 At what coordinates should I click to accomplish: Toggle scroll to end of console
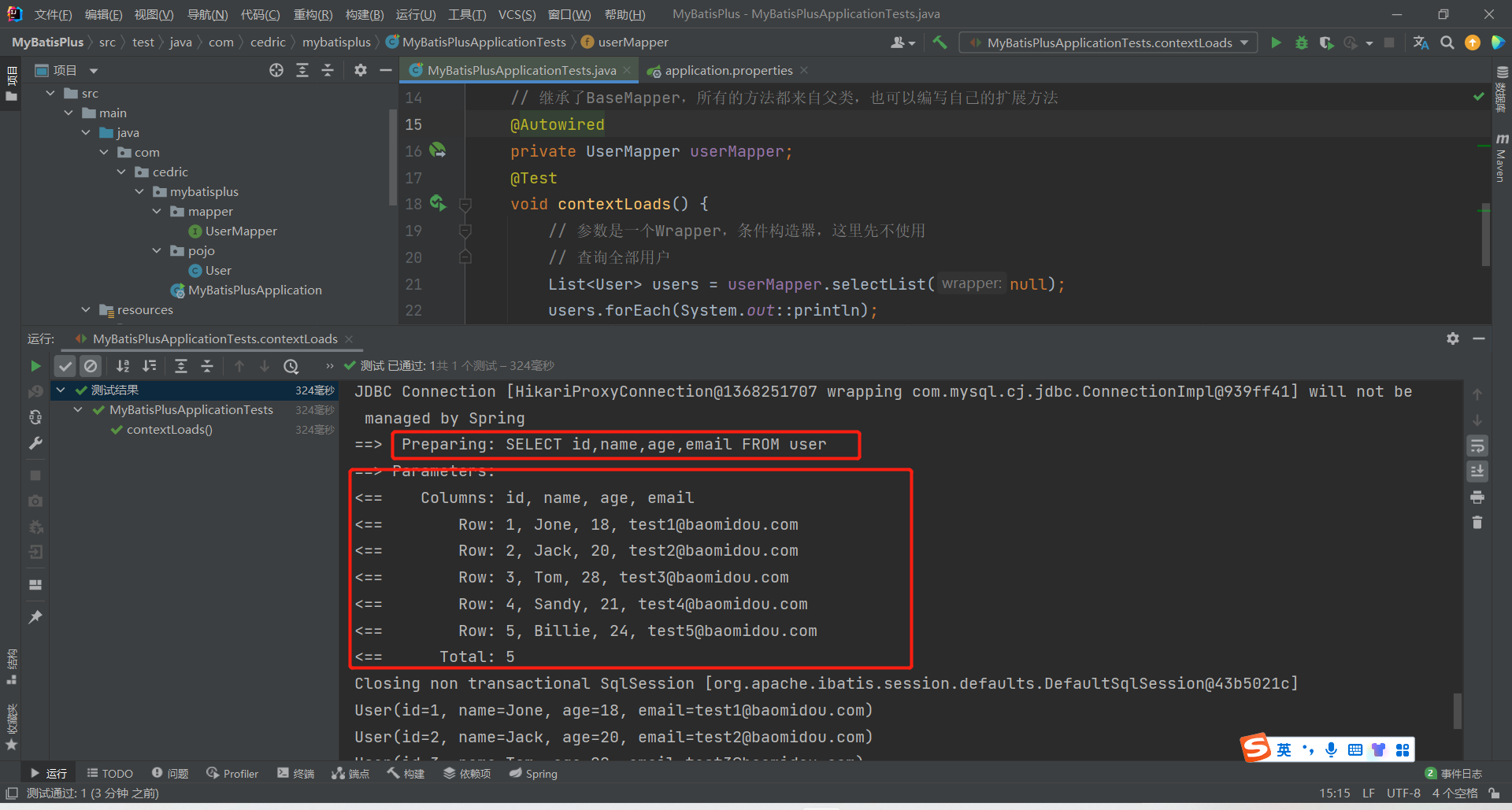tap(1477, 472)
